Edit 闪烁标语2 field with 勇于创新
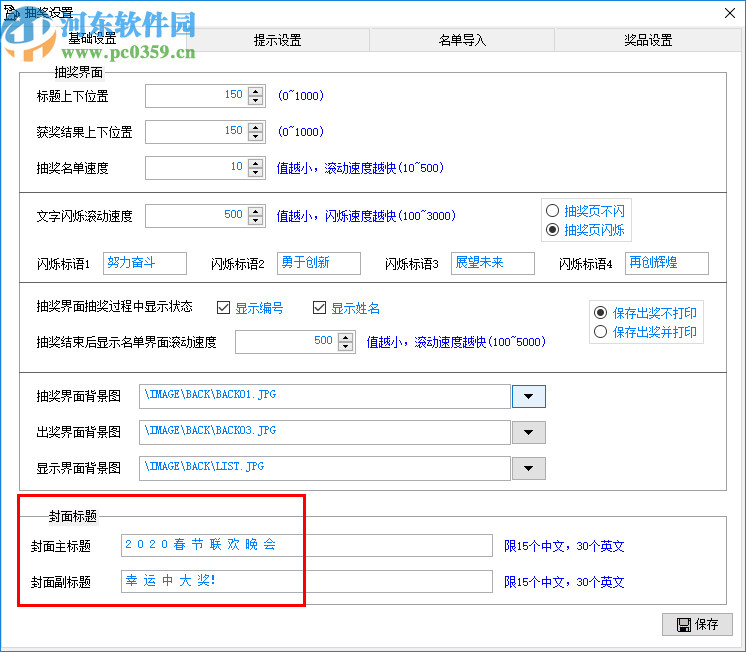746x652 pixels. pos(319,263)
